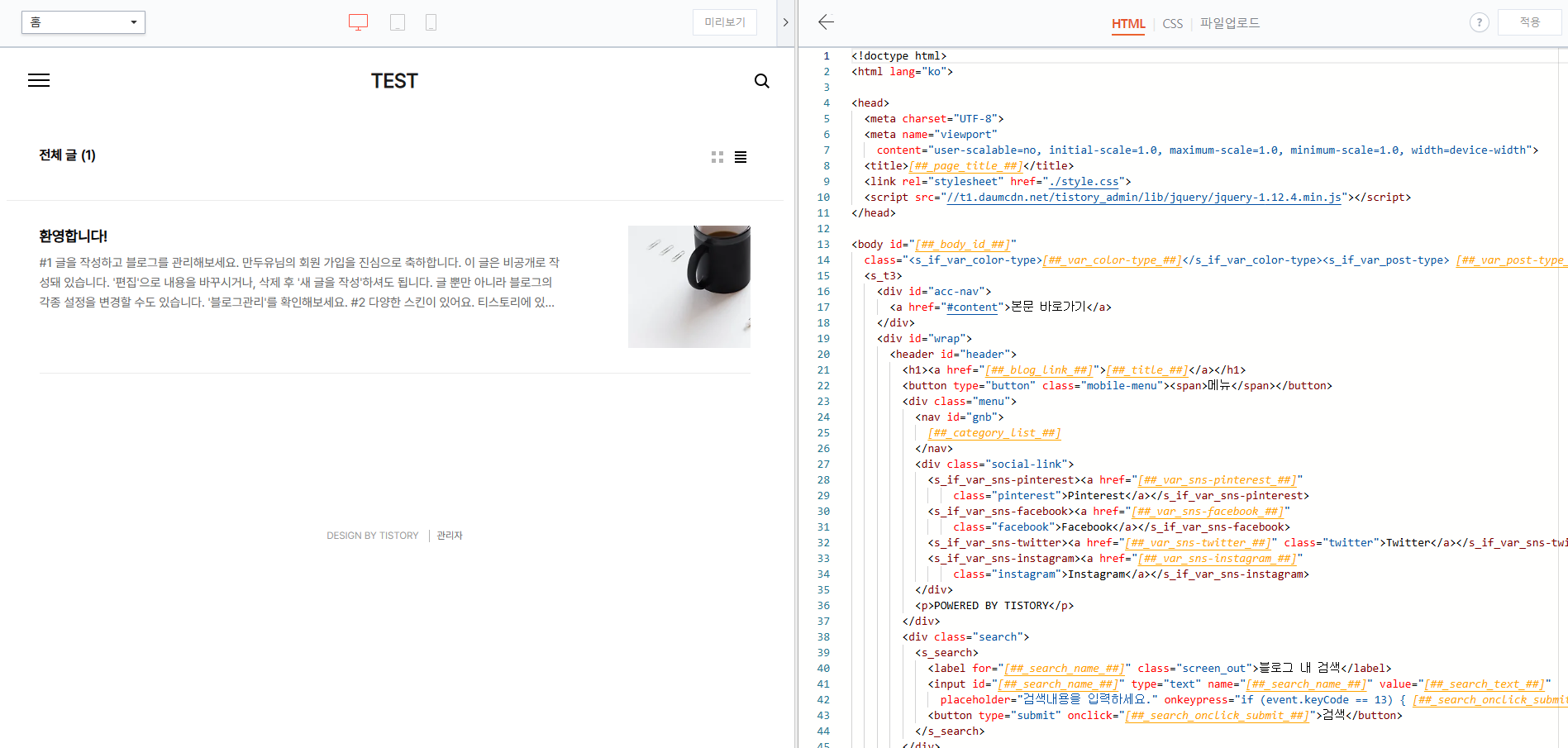
Task: Collapse the preview panel with the chevron
Action: (x=785, y=22)
